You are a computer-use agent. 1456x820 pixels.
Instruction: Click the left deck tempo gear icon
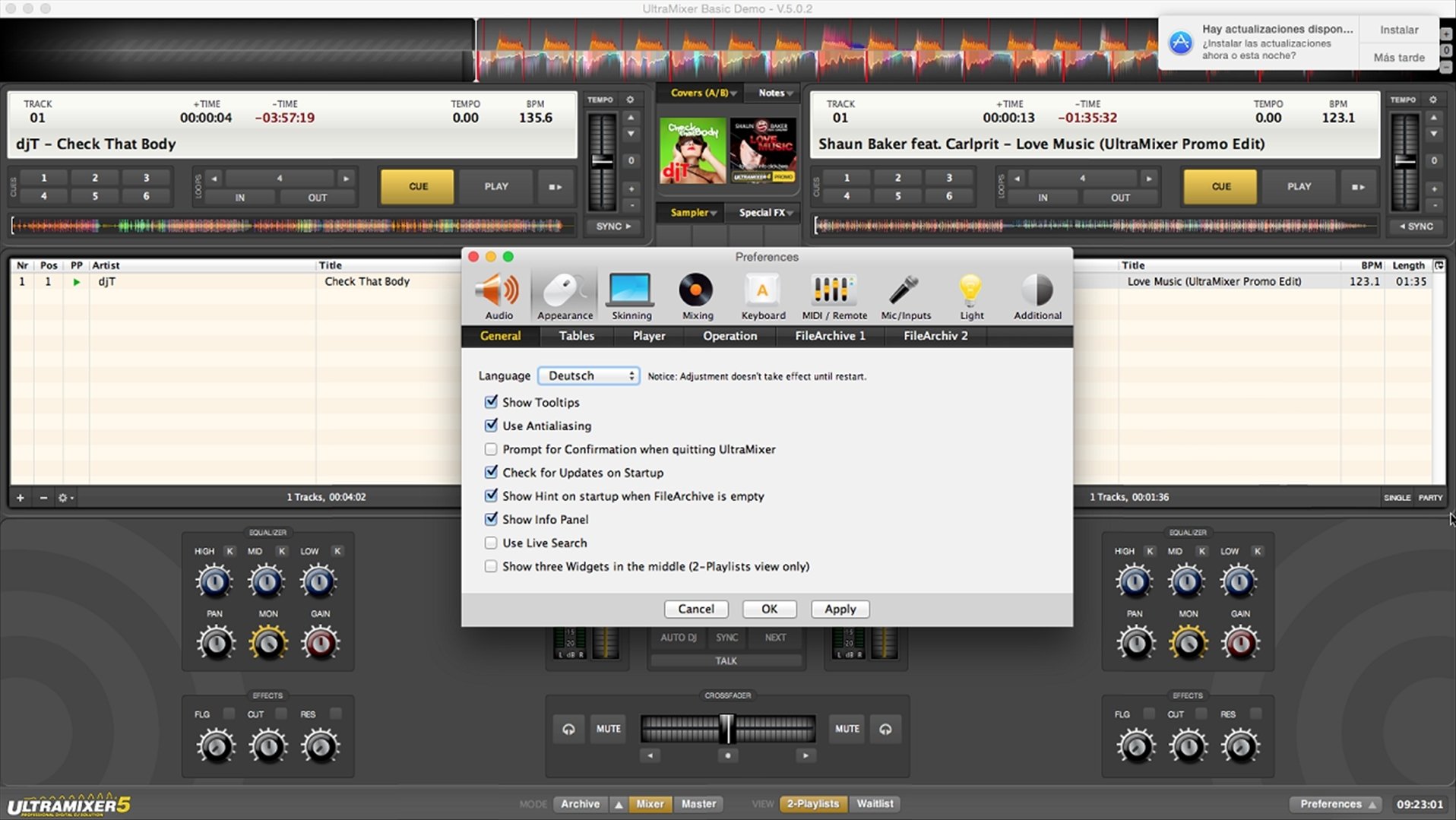(630, 100)
